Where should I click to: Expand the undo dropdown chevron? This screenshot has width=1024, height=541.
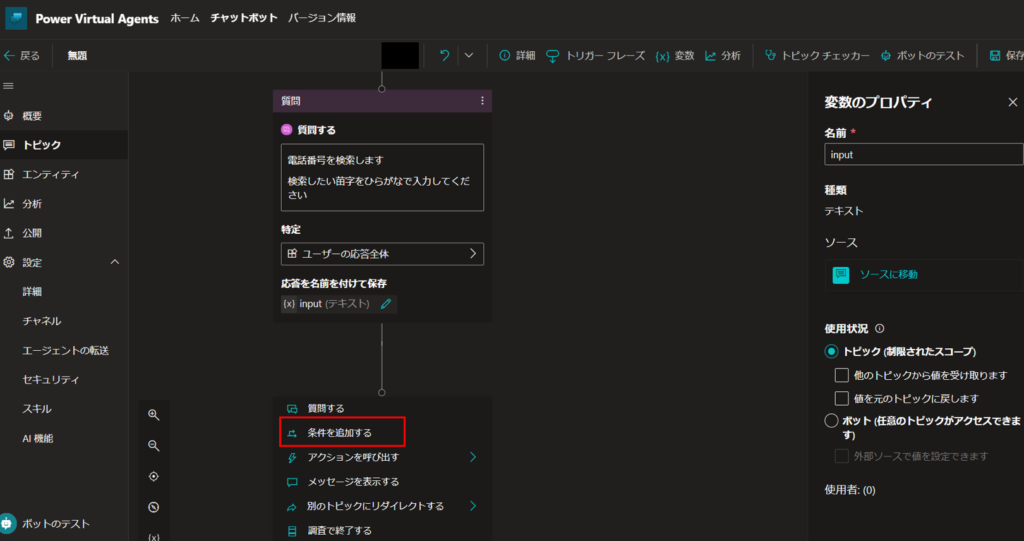pyautogui.click(x=469, y=56)
